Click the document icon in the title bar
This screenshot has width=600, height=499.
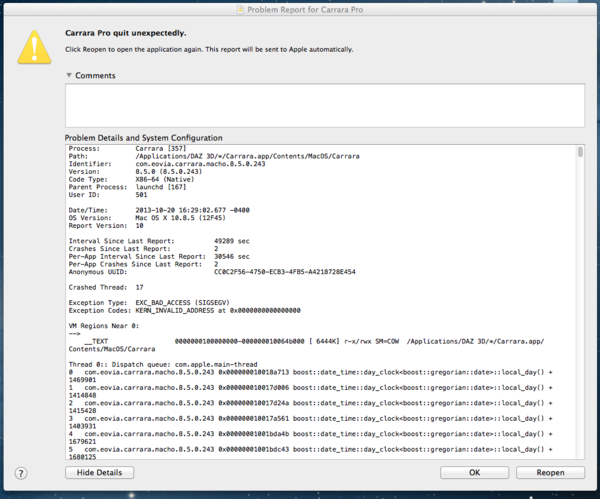click(240, 10)
